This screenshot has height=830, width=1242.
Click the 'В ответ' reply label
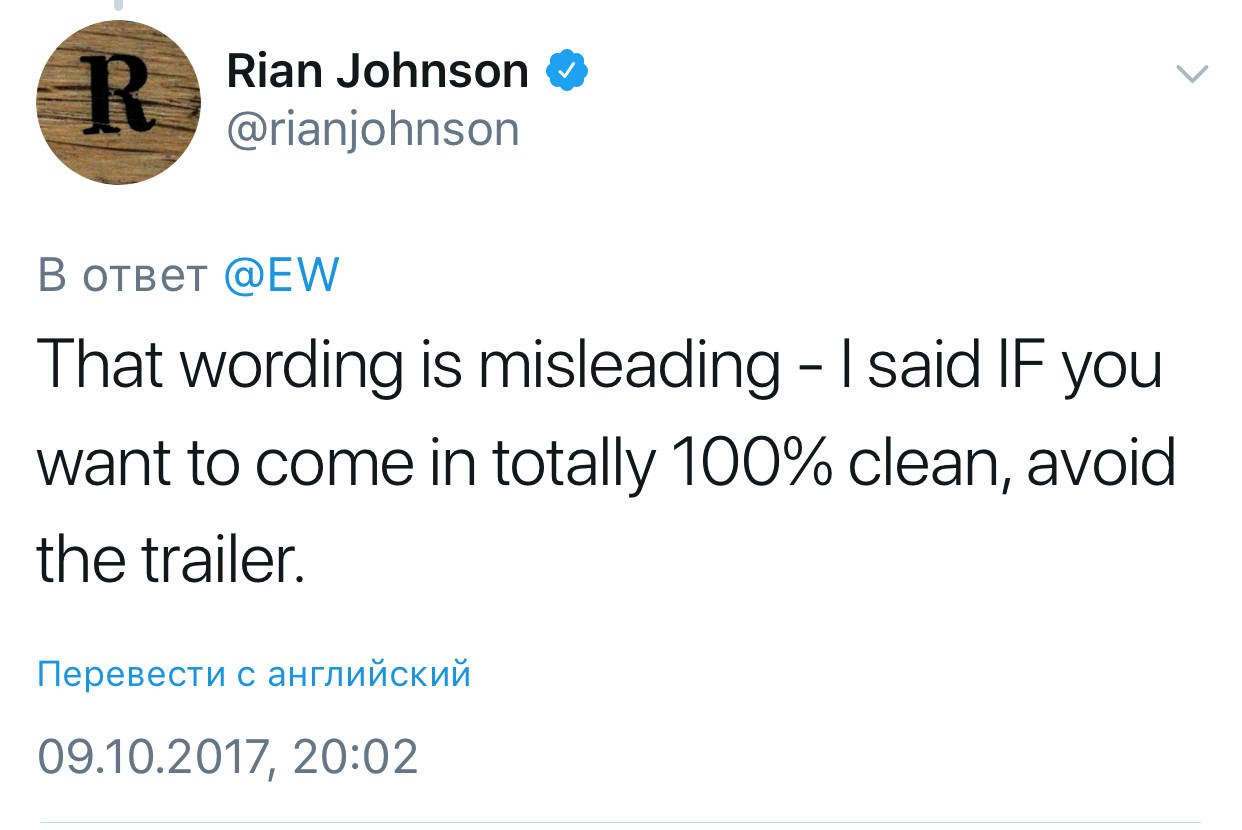coord(123,275)
